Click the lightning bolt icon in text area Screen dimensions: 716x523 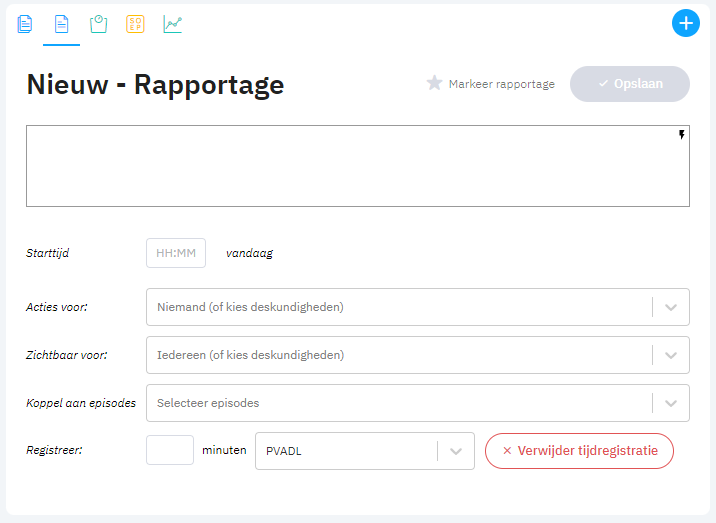coord(681,135)
